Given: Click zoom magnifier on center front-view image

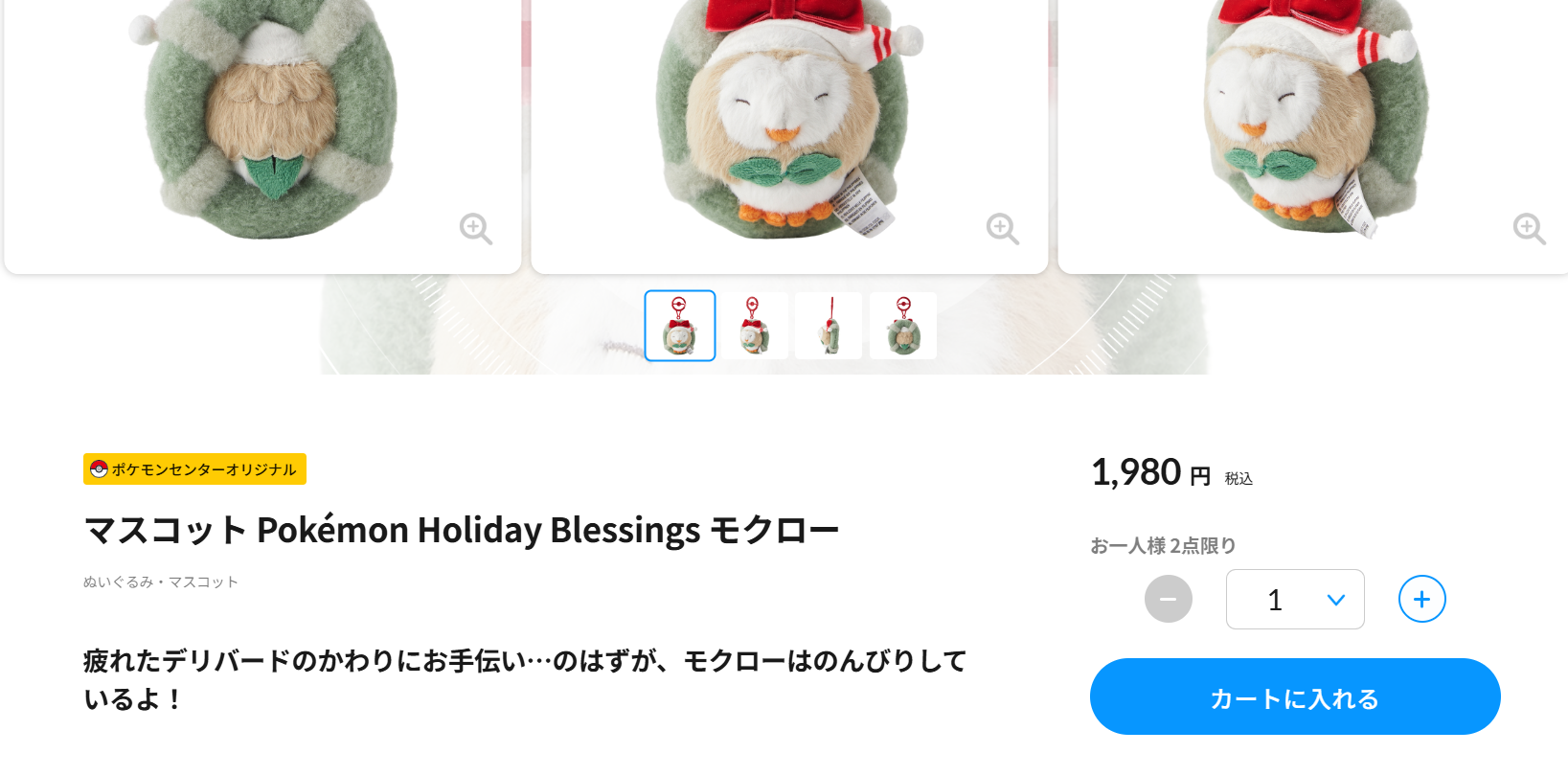Looking at the screenshot, I should [x=1003, y=229].
